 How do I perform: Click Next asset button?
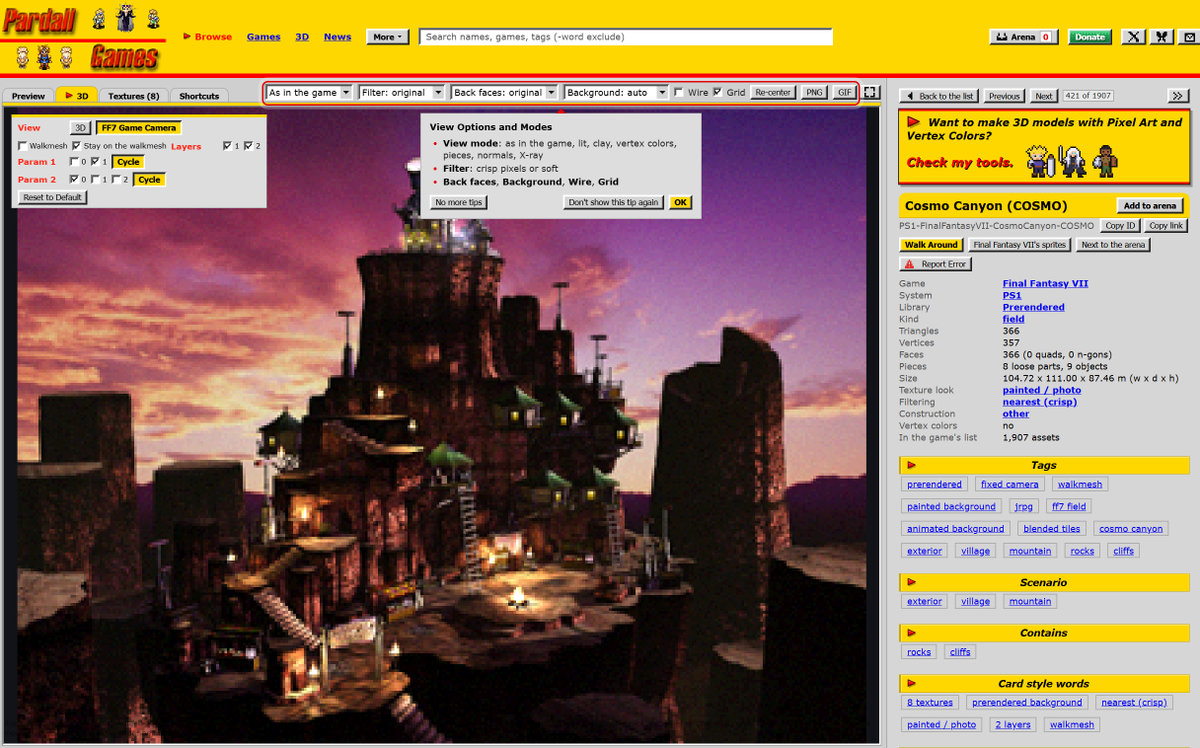coord(1043,96)
